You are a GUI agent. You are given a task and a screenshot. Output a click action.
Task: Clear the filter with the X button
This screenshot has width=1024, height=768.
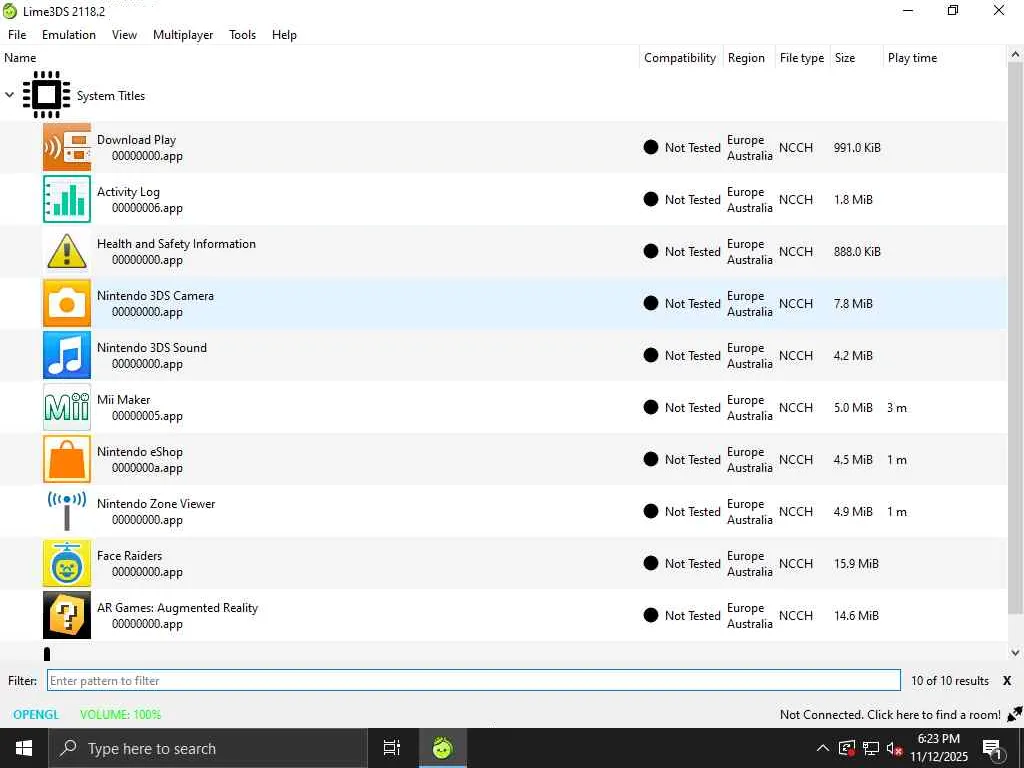tap(1007, 680)
